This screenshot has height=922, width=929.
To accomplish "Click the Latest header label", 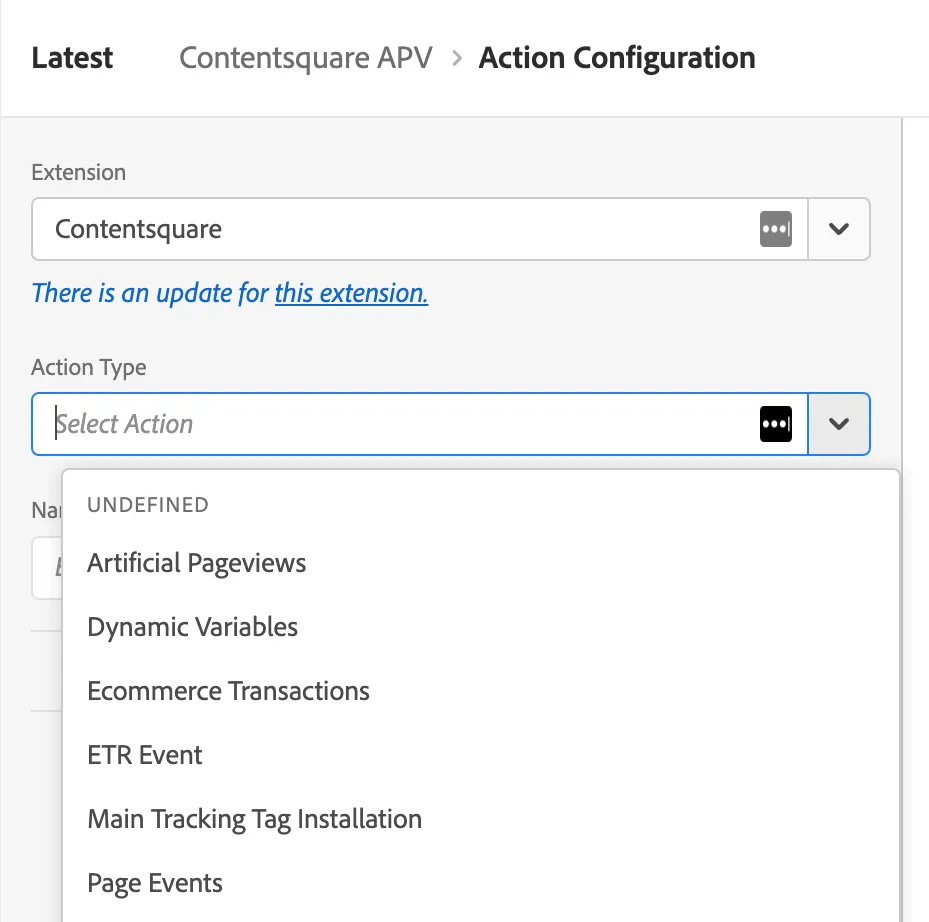I will (x=72, y=58).
